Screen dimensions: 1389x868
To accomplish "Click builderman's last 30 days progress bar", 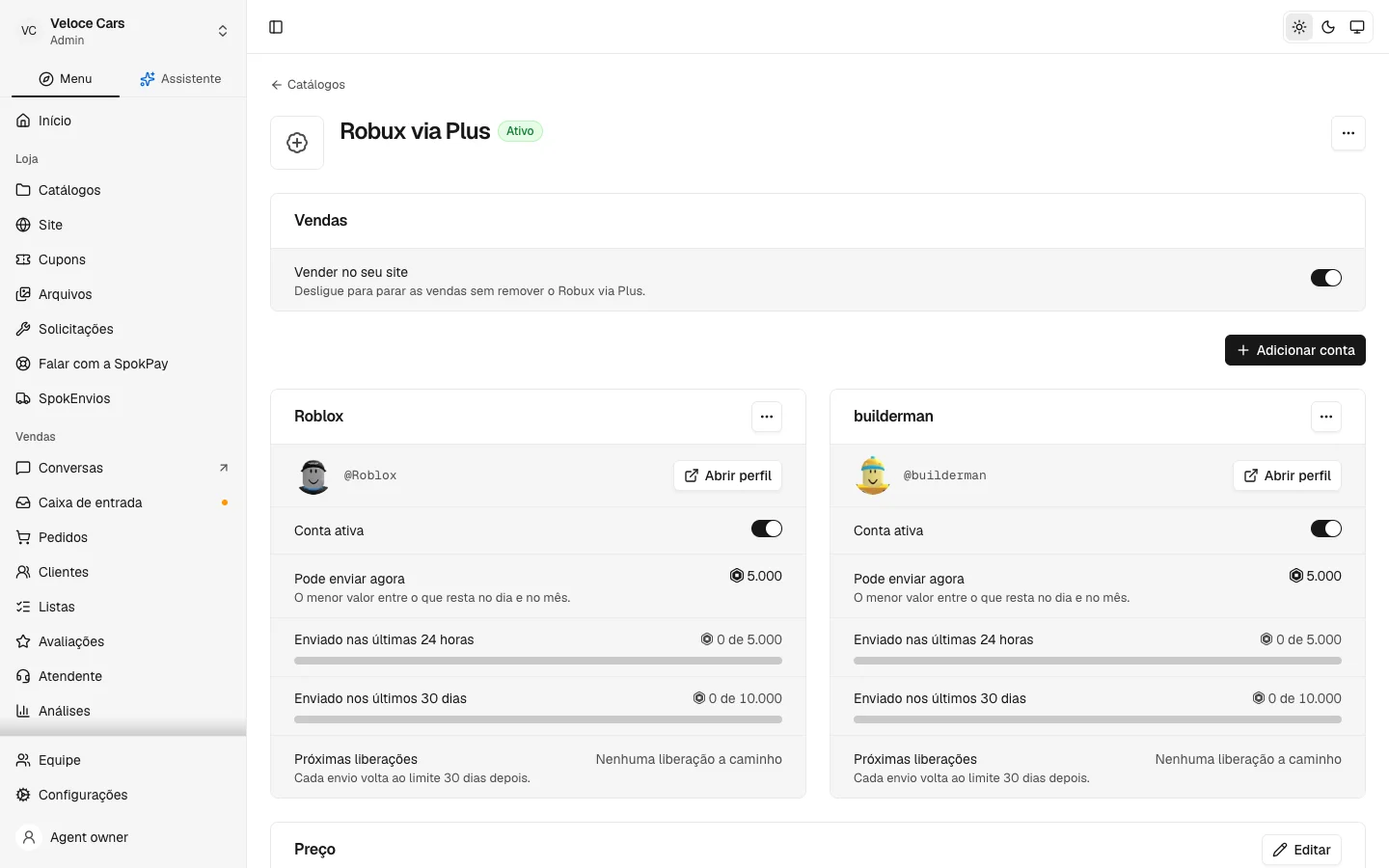I will (1098, 719).
